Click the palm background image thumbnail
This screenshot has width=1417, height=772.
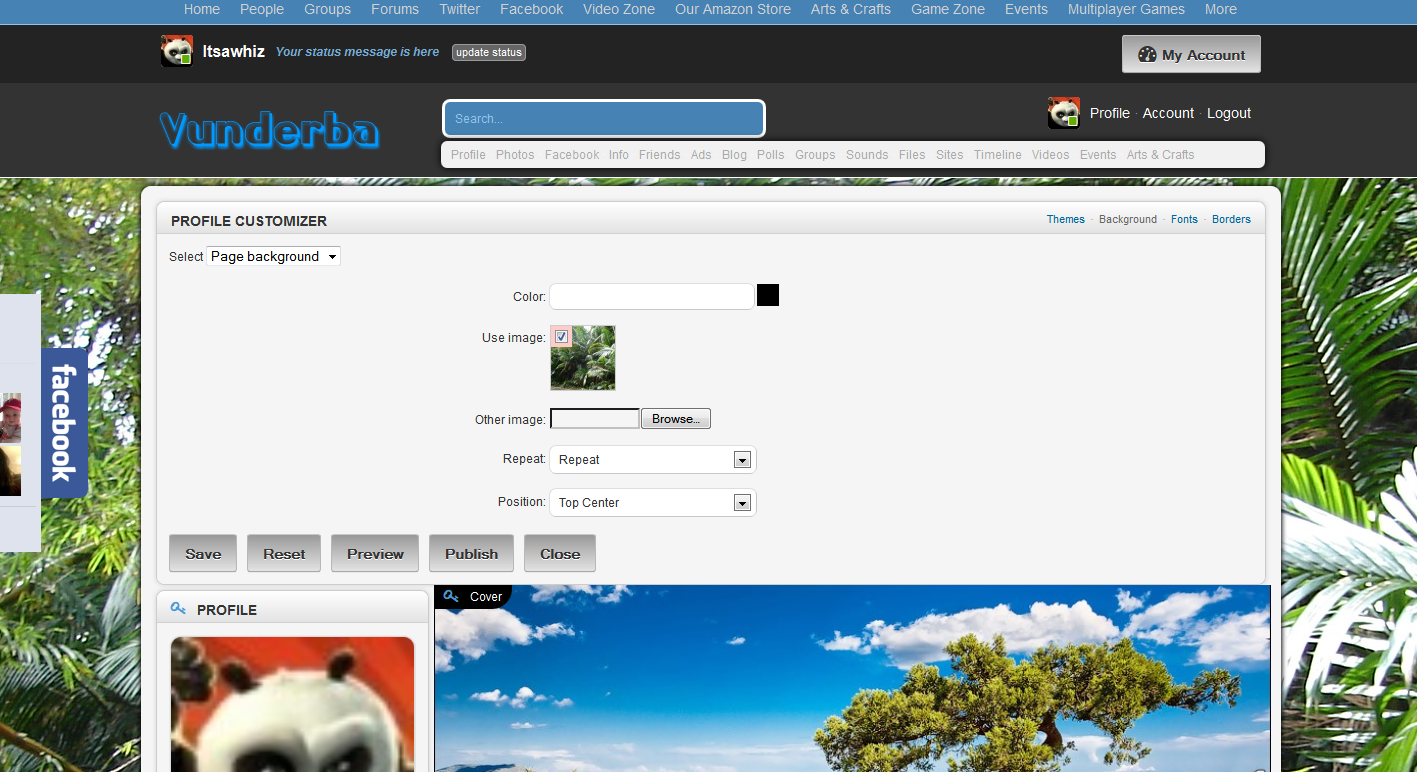coord(583,357)
